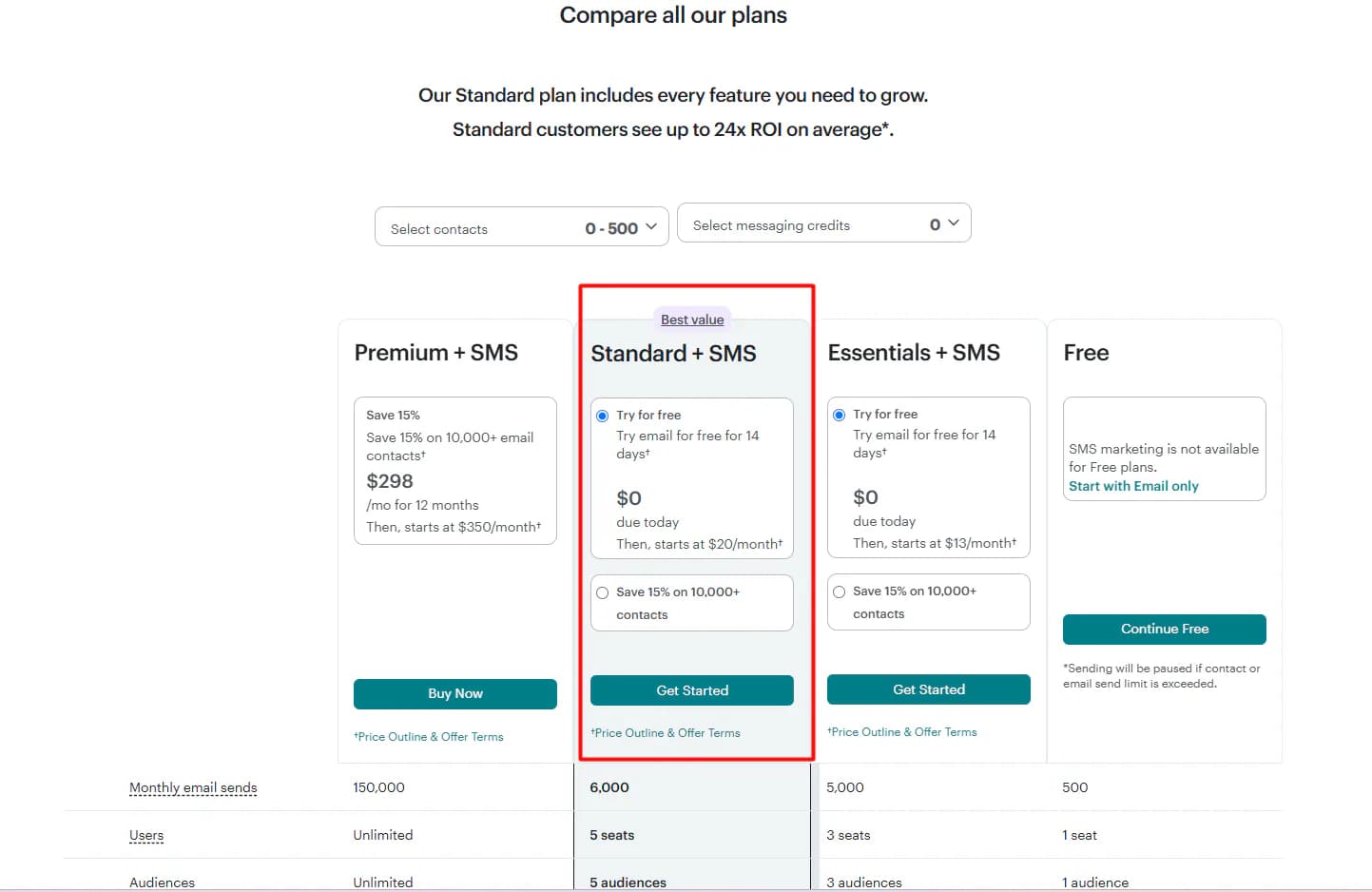This screenshot has height=892, width=1372.
Task: Click Then, starts at $13/month text
Action: (935, 543)
